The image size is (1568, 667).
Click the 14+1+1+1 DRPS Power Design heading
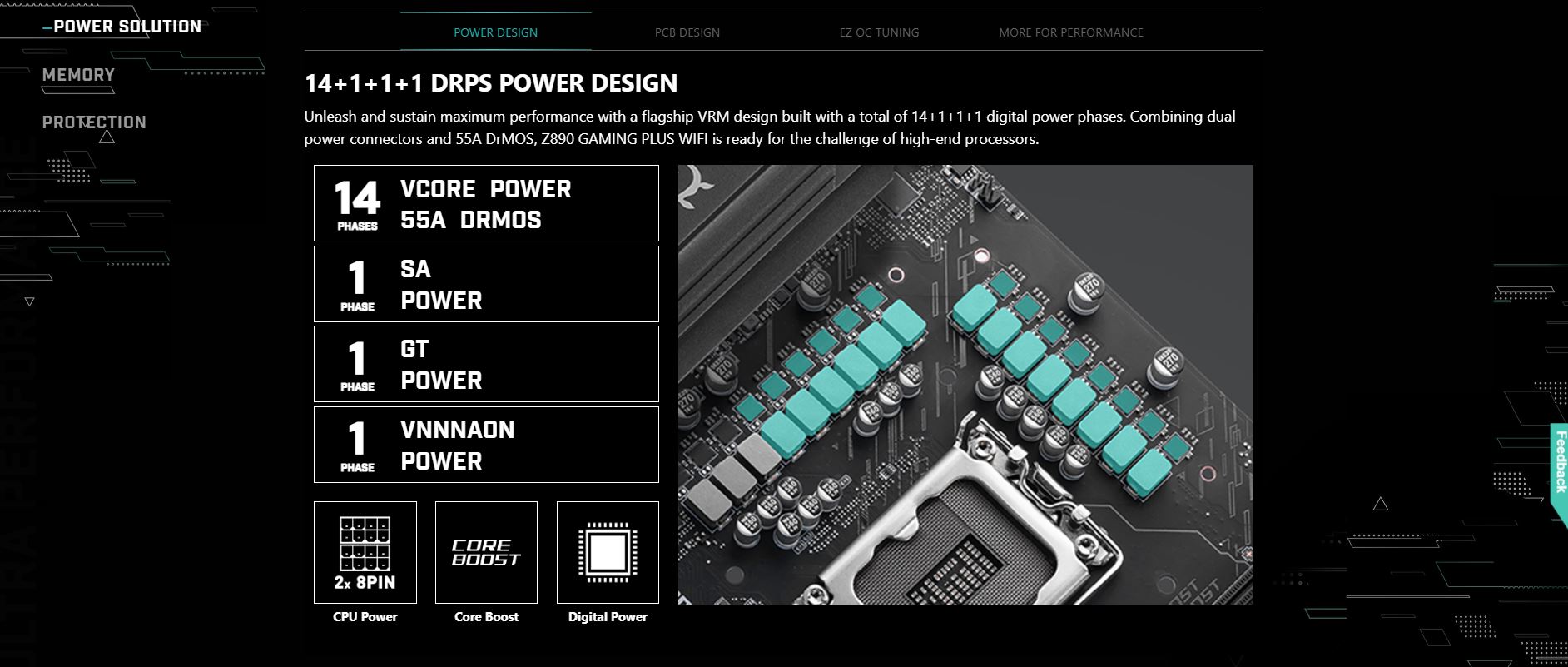491,83
